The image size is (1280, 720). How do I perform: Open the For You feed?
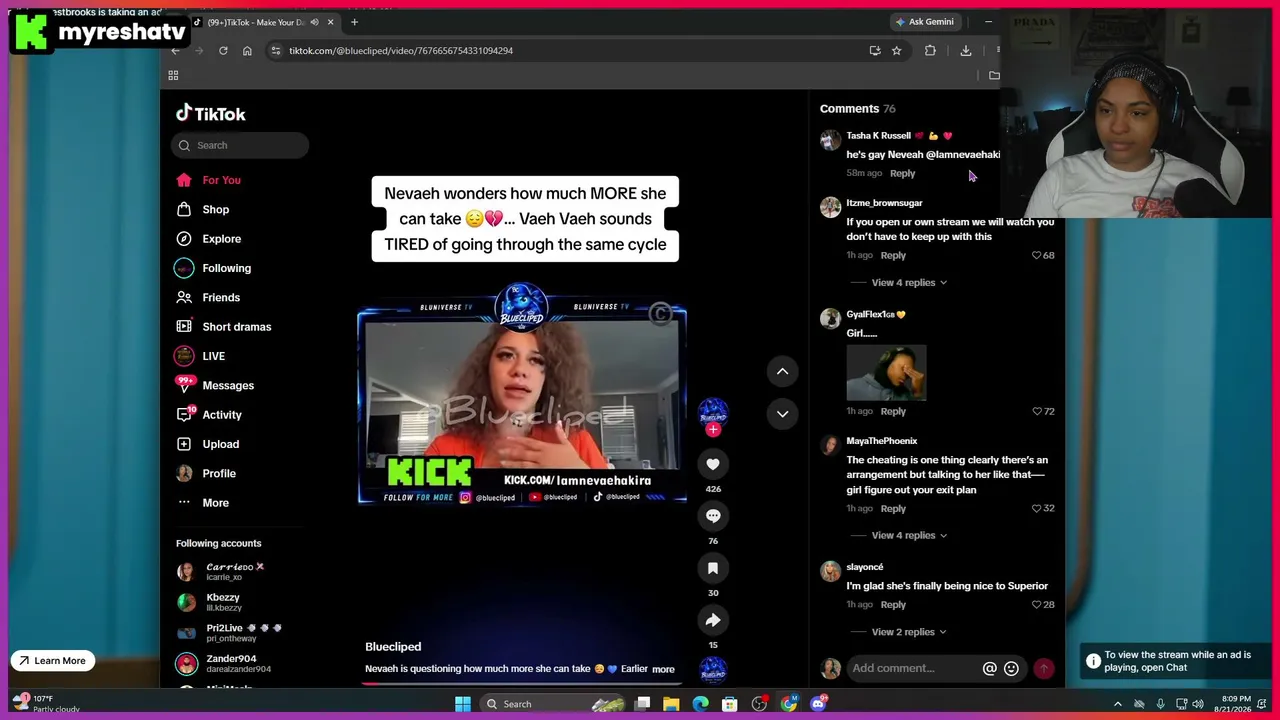click(209, 180)
